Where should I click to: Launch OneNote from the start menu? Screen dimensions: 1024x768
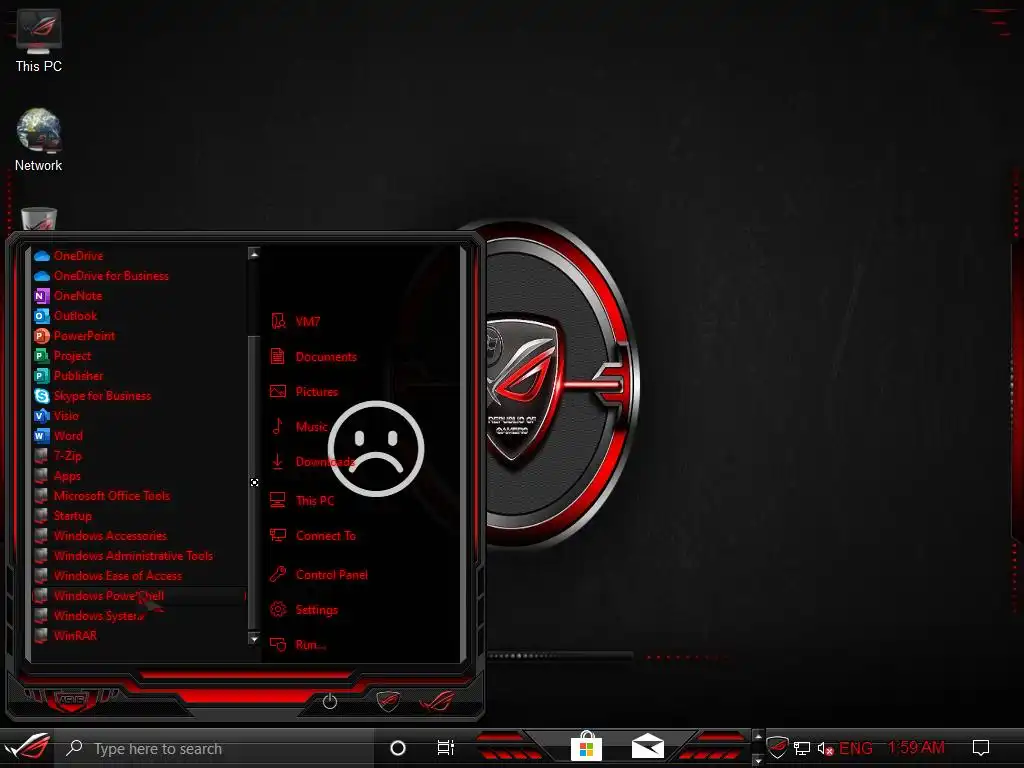point(138,296)
